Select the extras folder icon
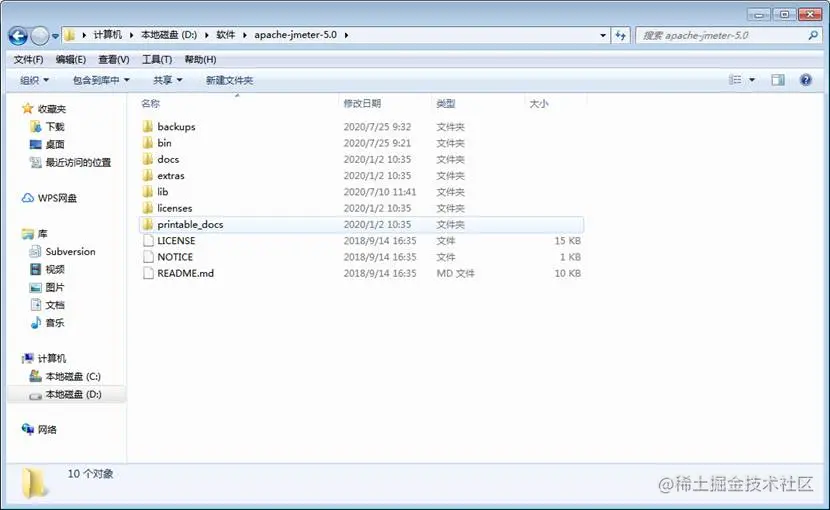This screenshot has width=830, height=510. pyautogui.click(x=148, y=176)
